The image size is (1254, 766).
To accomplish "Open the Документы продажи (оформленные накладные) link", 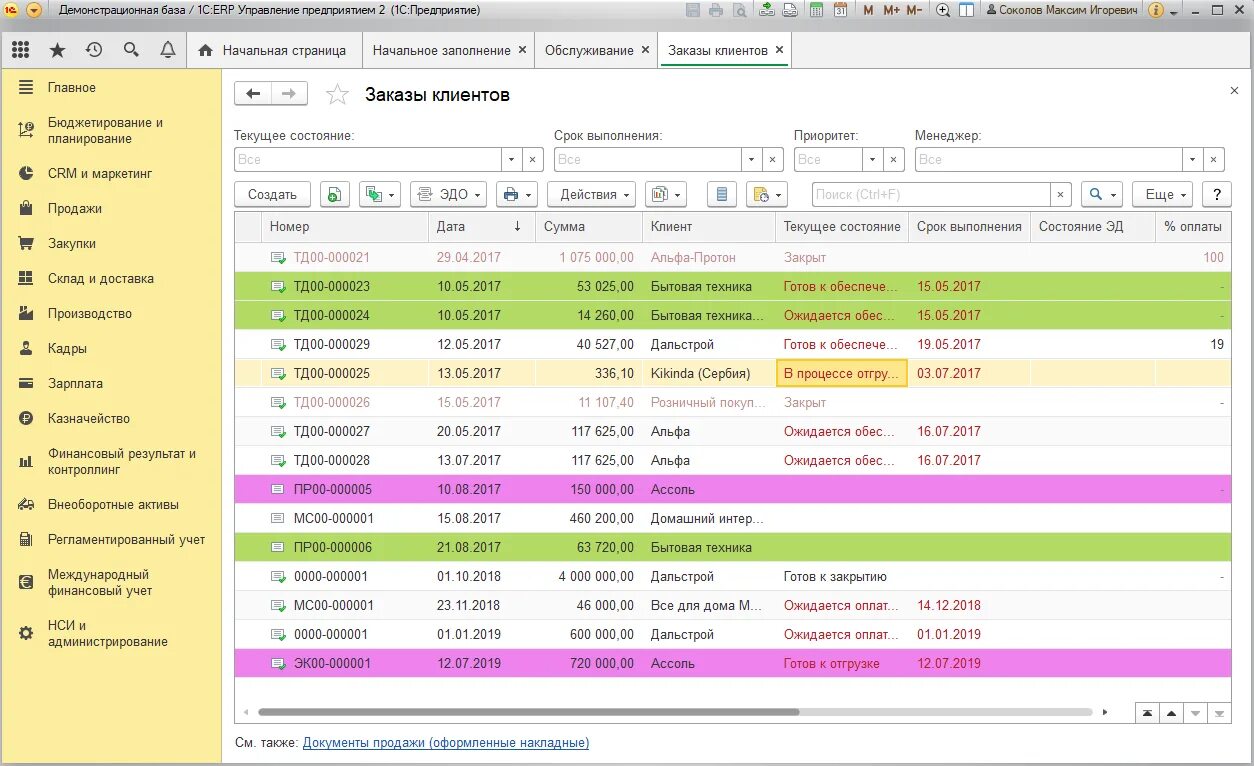I will [x=446, y=743].
